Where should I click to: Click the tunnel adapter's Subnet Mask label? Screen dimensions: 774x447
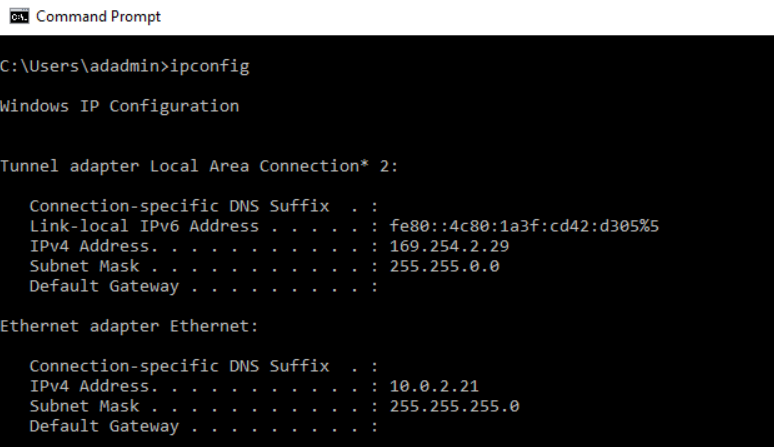pos(84,266)
